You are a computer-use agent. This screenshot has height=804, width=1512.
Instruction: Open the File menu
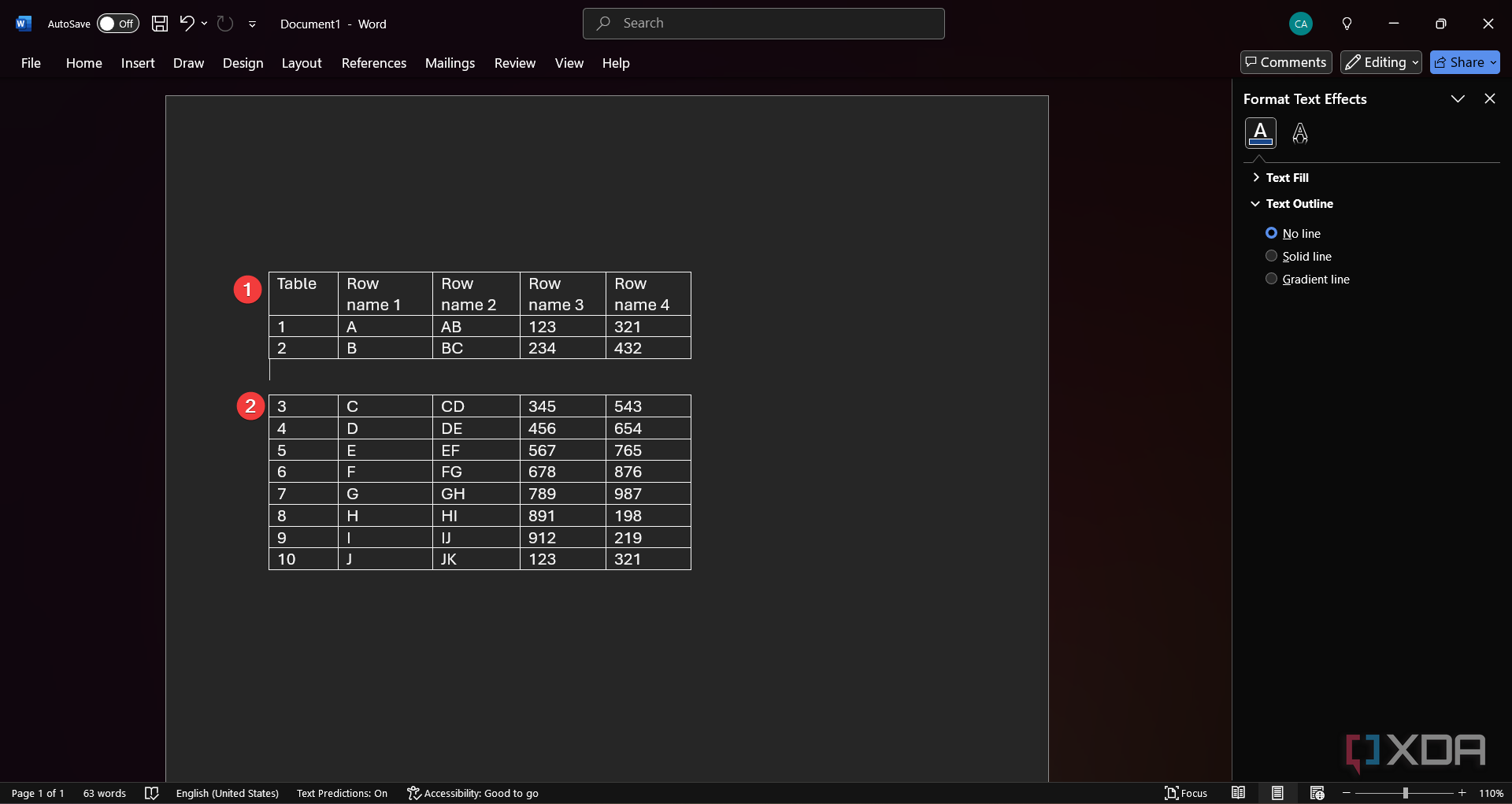point(31,63)
